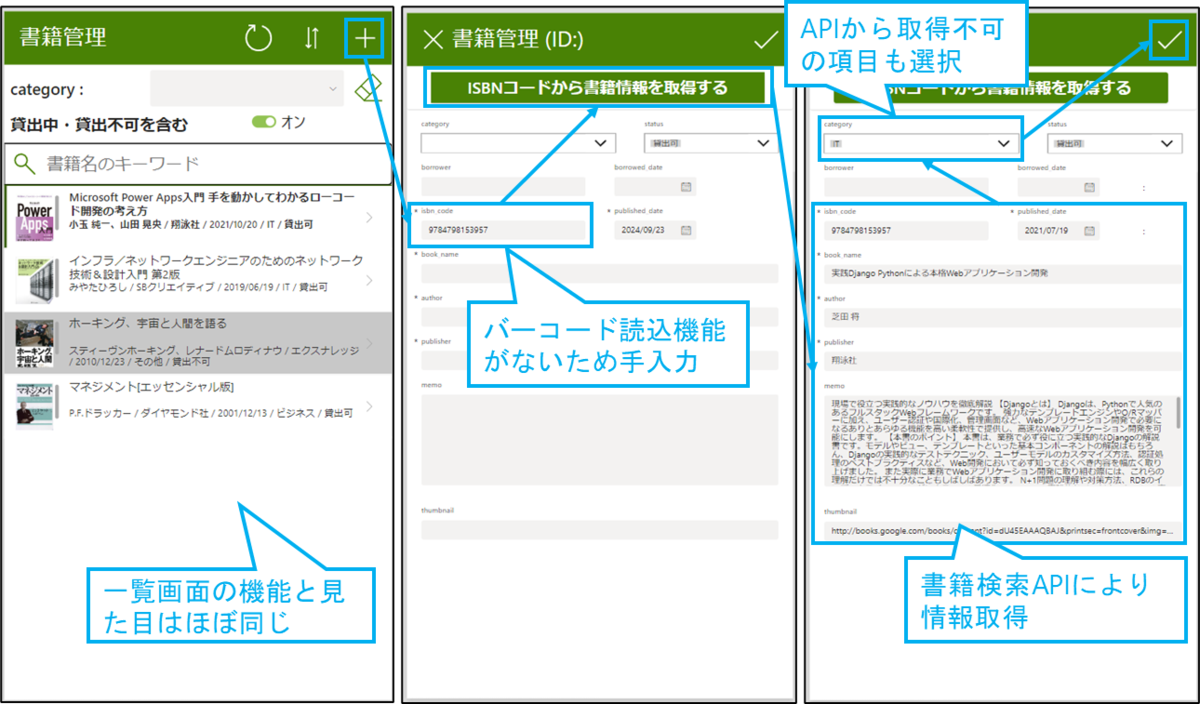The height and width of the screenshot is (704, 1200).
Task: Click the empty thumbnail field in blank form
Action: pos(599,530)
